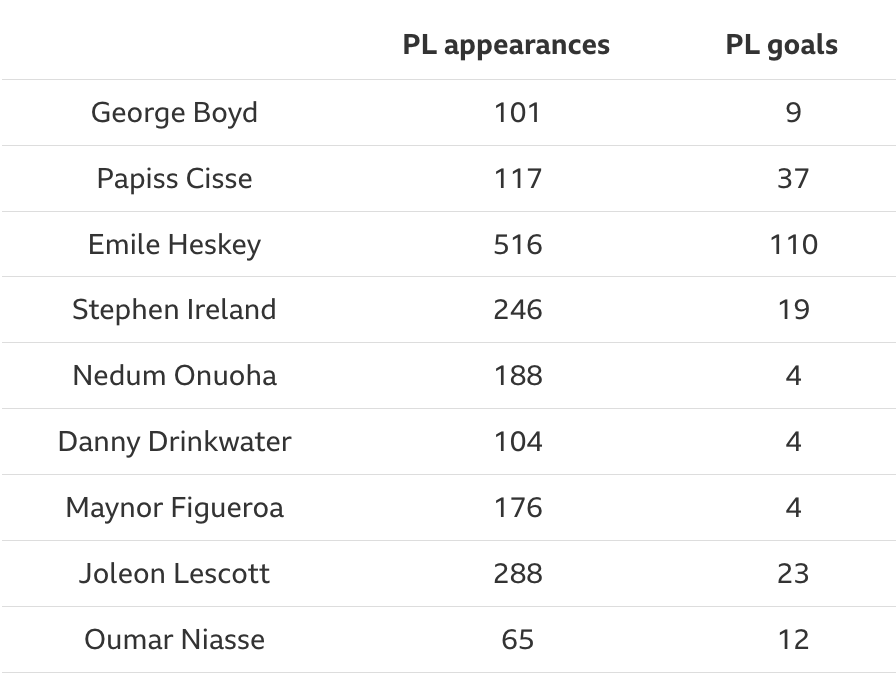This screenshot has width=896, height=684.
Task: Click Heskey's 110 goals value
Action: pyautogui.click(x=793, y=244)
